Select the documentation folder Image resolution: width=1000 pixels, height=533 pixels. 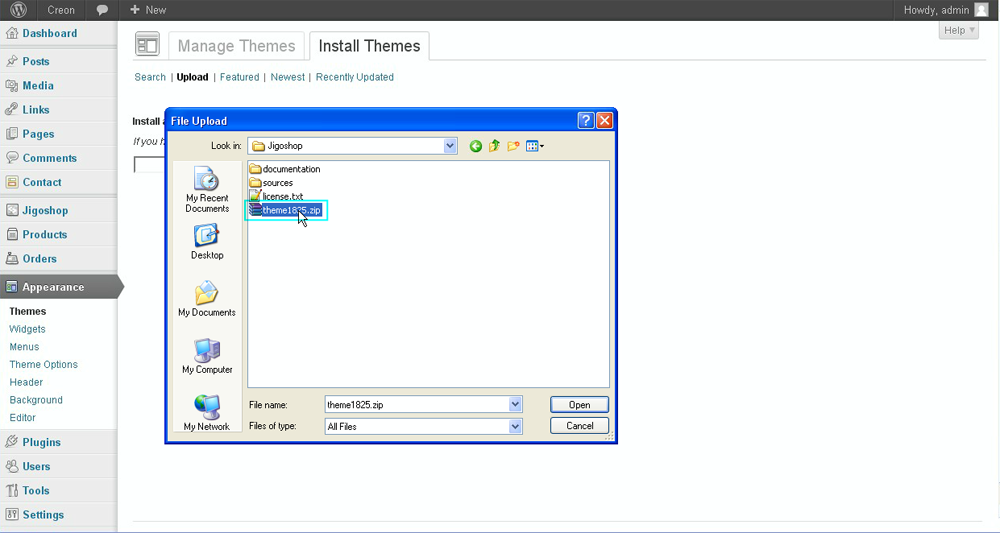coord(290,169)
